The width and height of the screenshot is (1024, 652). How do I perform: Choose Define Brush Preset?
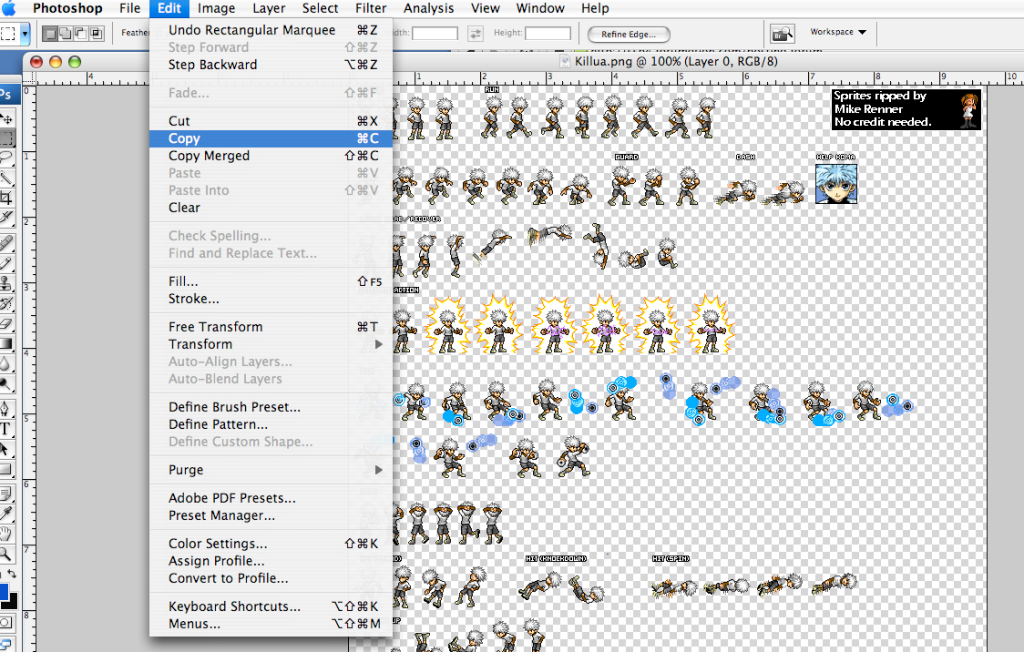pyautogui.click(x=271, y=407)
